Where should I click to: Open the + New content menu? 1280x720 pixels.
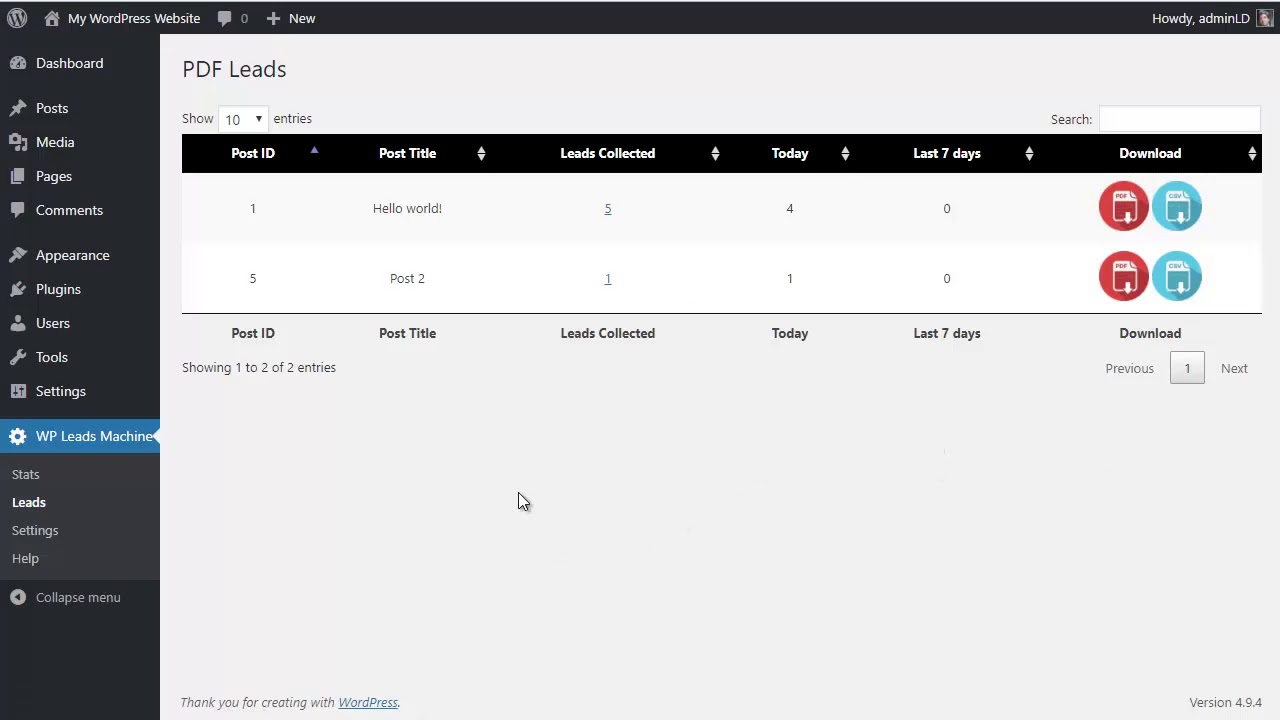[291, 18]
